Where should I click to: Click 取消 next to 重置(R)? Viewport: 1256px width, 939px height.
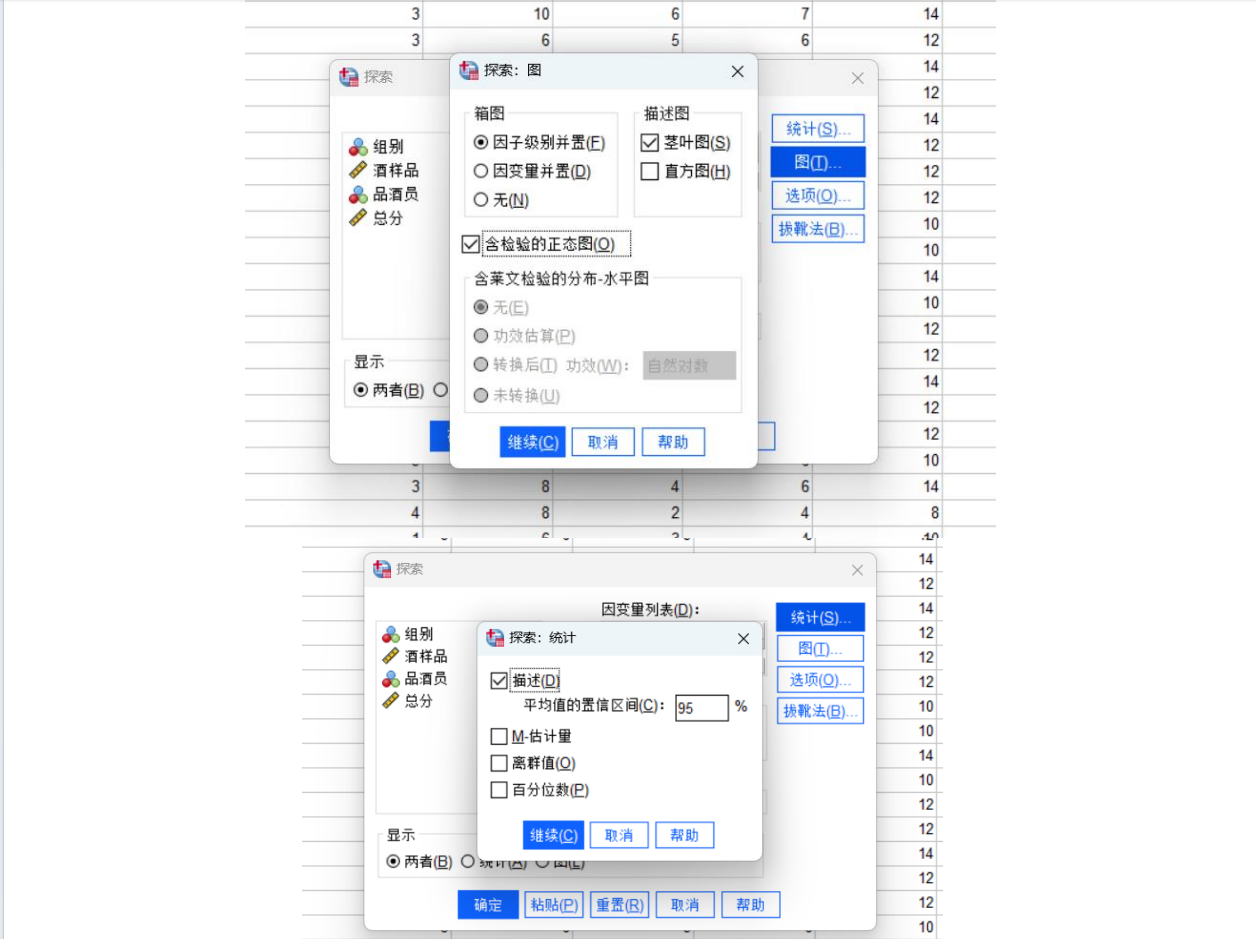[x=685, y=905]
